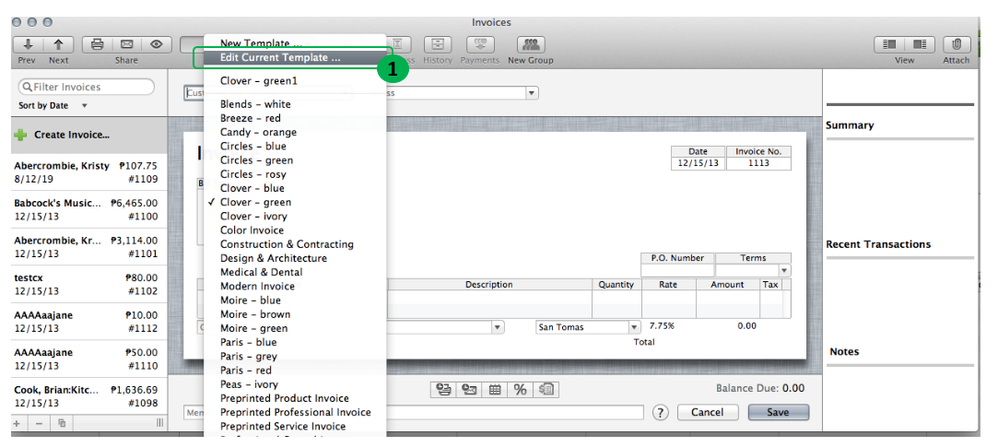998x448 pixels.
Task: Click the Description column header
Action: [x=489, y=284]
